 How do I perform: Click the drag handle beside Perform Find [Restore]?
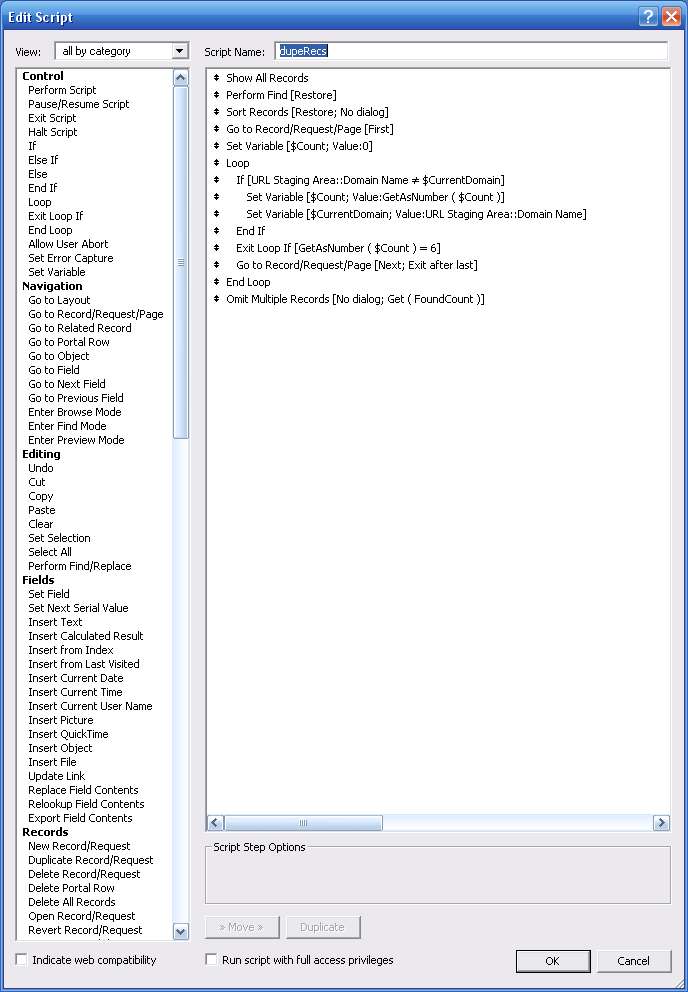[216, 95]
